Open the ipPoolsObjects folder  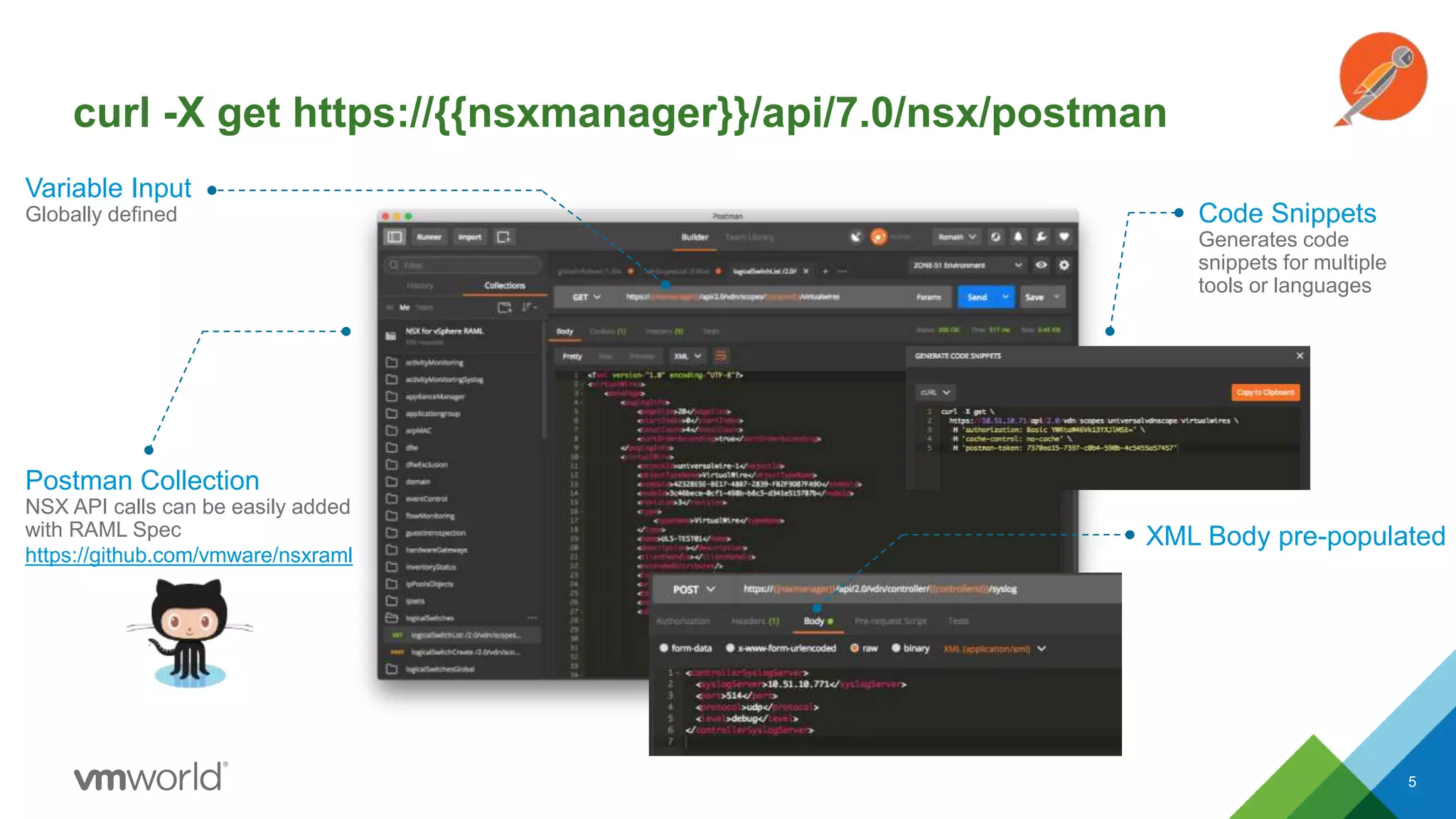[x=429, y=584]
